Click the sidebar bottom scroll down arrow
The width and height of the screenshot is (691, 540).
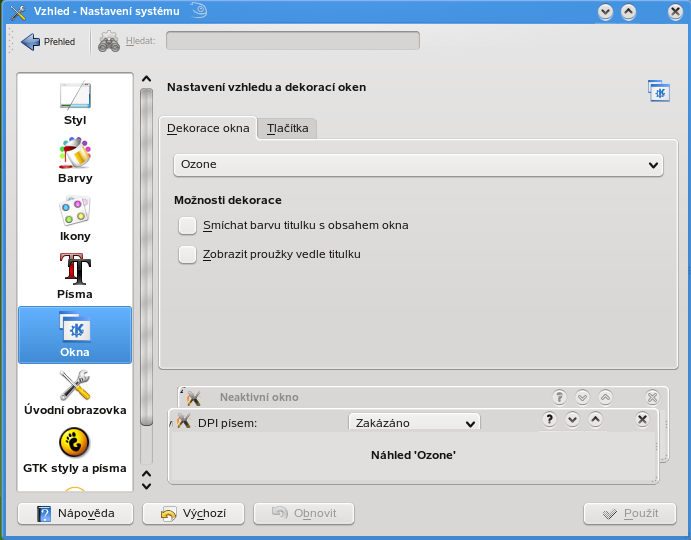[146, 486]
